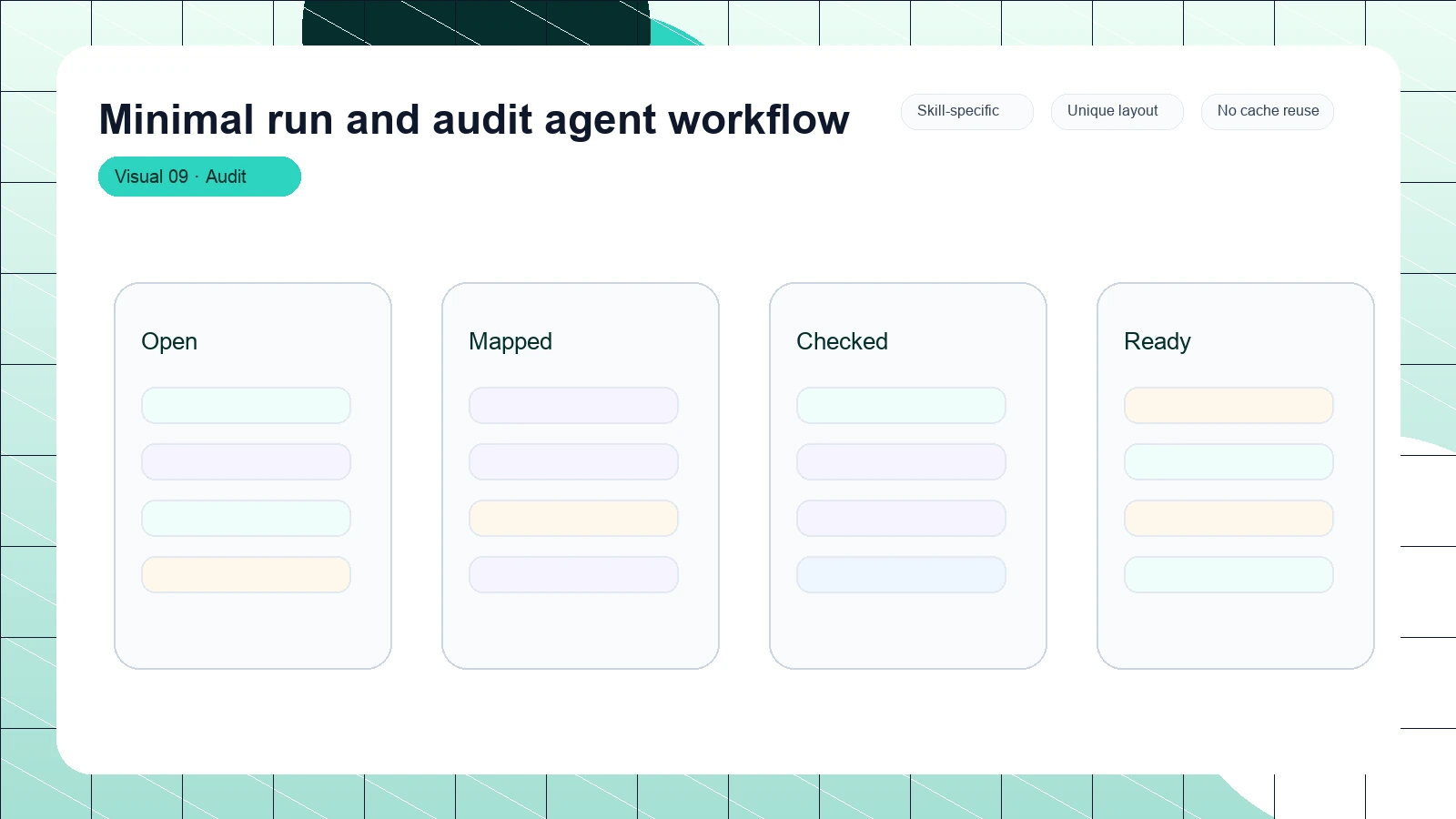1456x819 pixels.
Task: Click the Mapped column heading
Action: 511,341
